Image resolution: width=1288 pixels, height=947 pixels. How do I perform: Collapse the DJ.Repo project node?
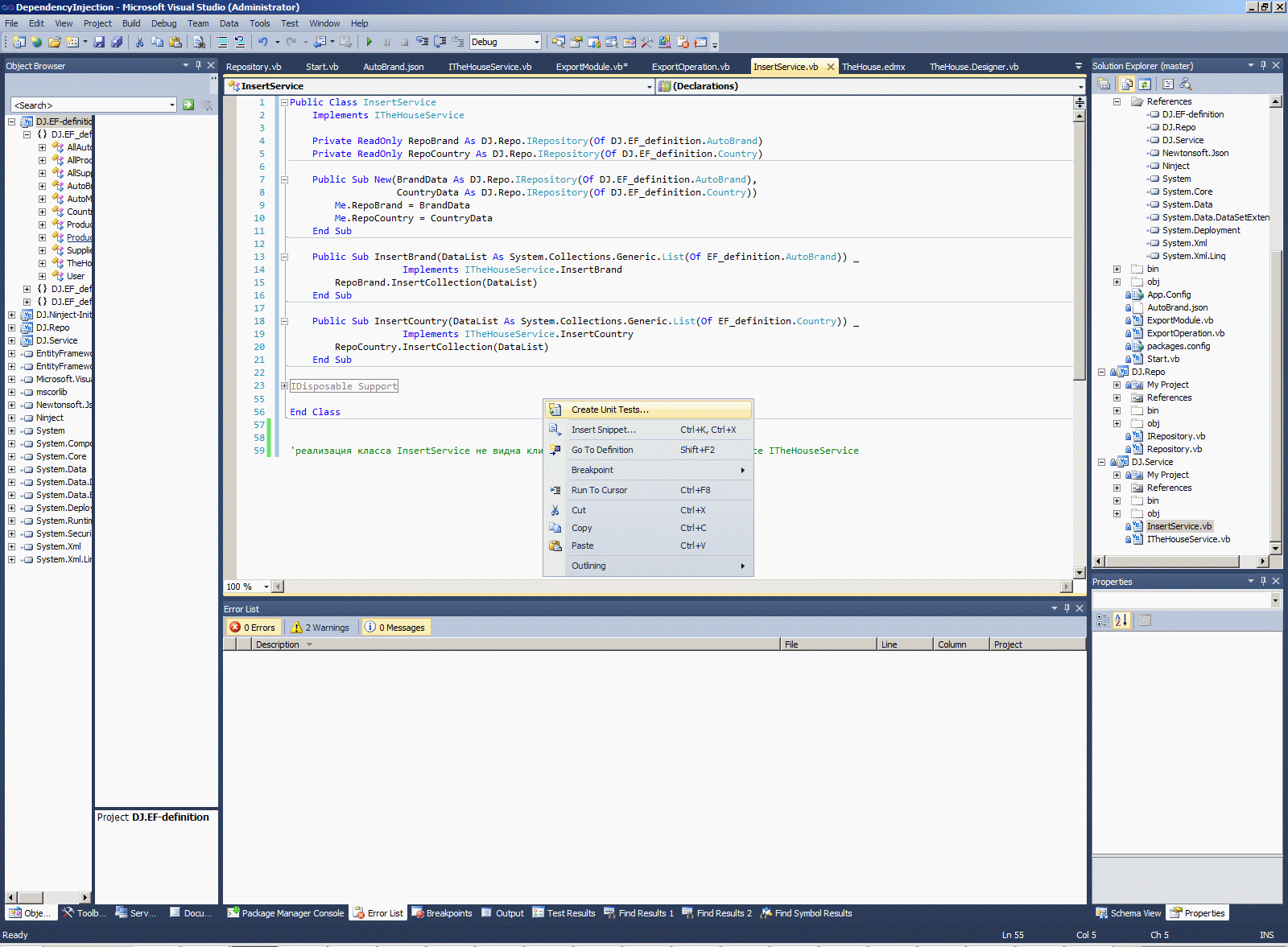click(1102, 372)
